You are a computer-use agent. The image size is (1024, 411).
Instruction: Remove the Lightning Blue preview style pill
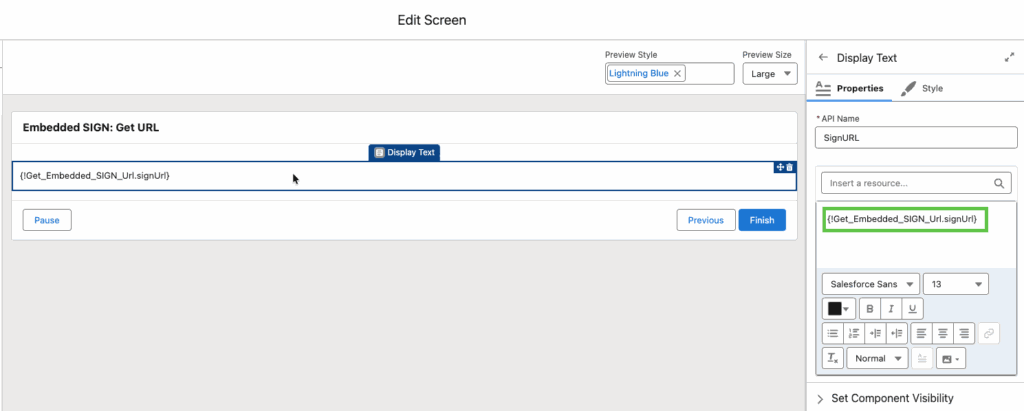coord(677,74)
